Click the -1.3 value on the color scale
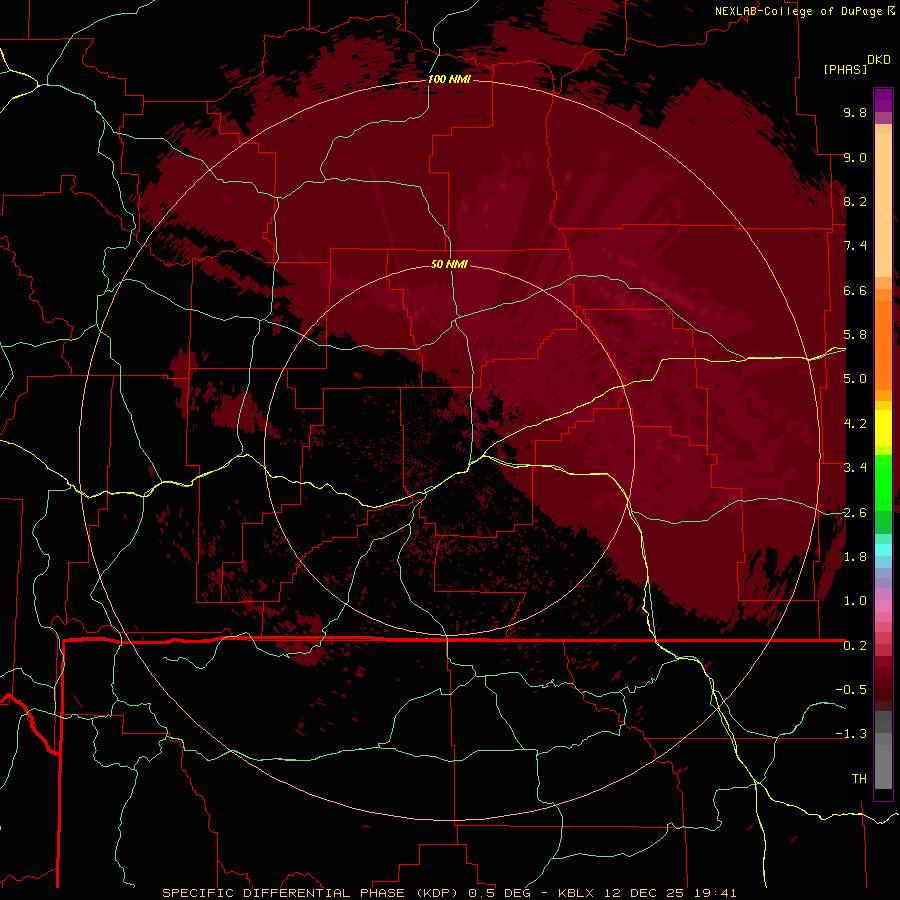The height and width of the screenshot is (900, 900). tap(851, 734)
